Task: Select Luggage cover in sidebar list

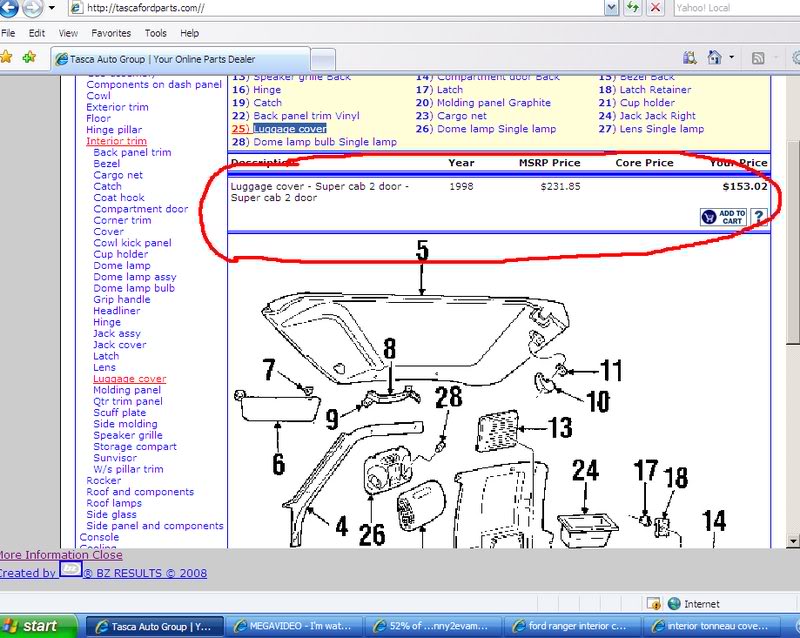Action: (x=130, y=379)
